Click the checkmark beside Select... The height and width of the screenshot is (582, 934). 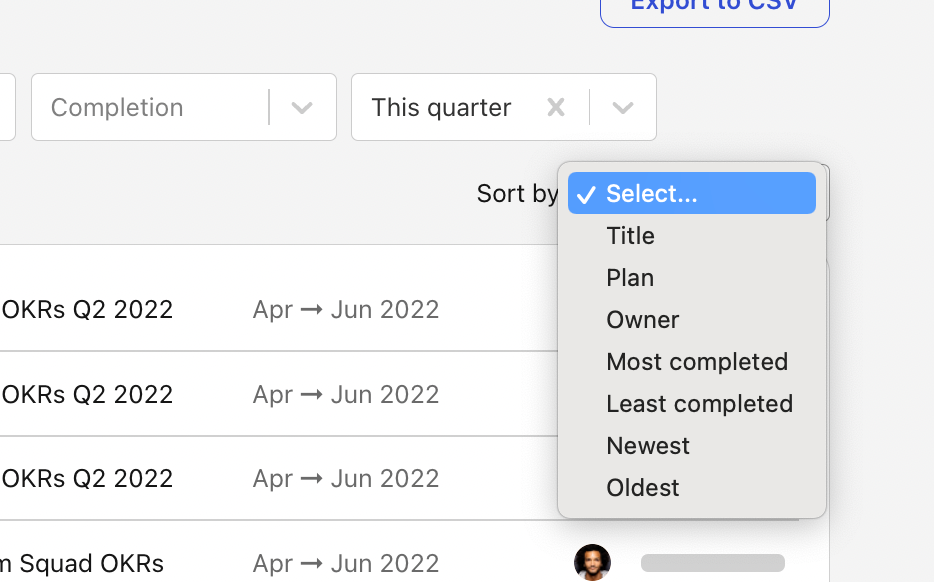[586, 195]
